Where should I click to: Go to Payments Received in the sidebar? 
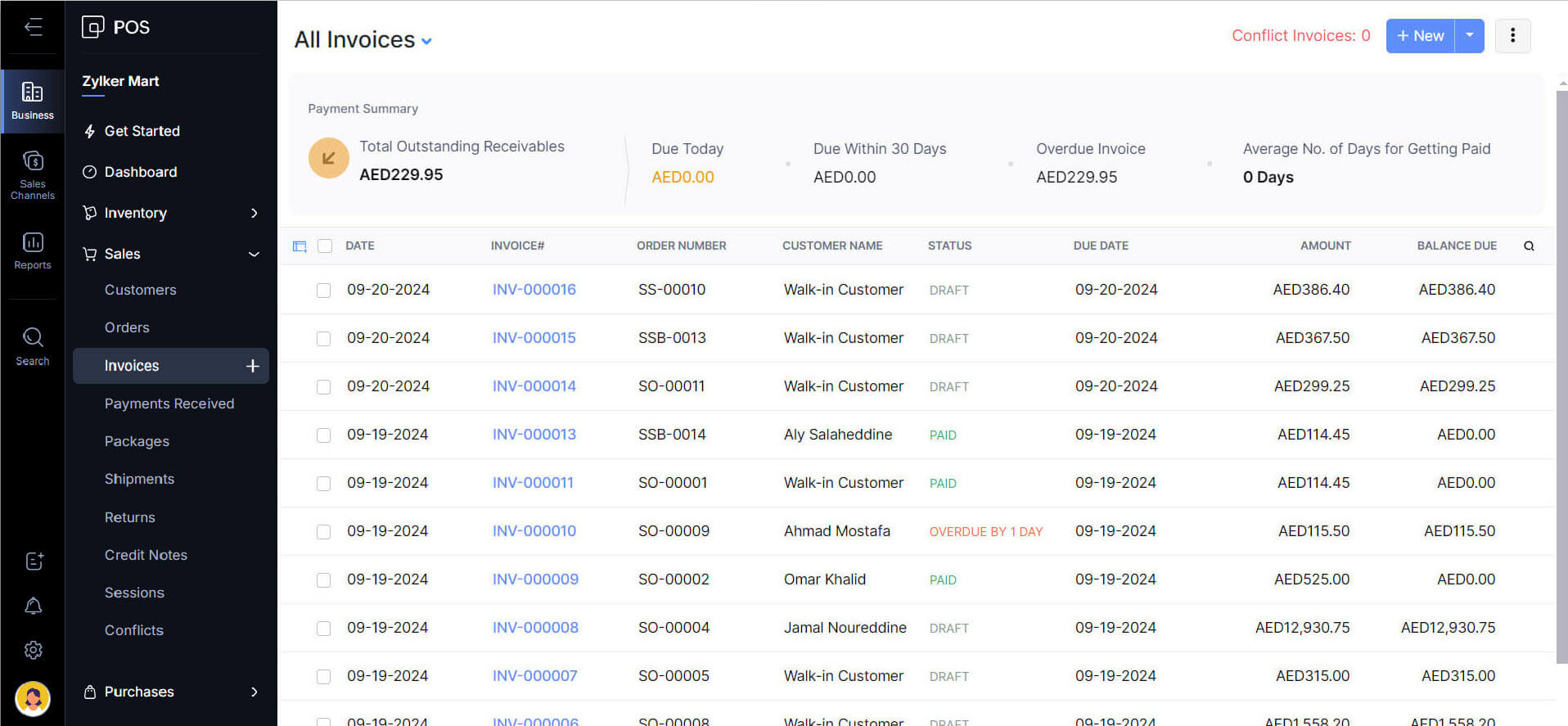click(169, 404)
